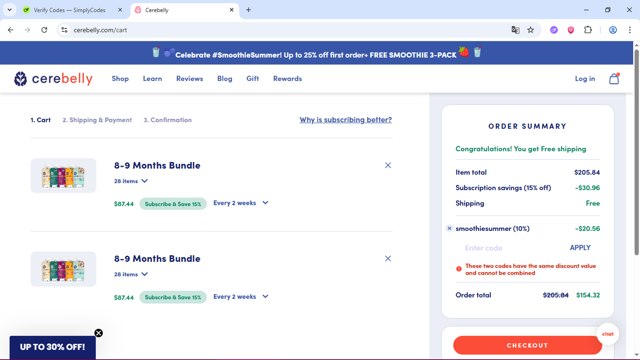Go back in browser history

tap(11, 30)
